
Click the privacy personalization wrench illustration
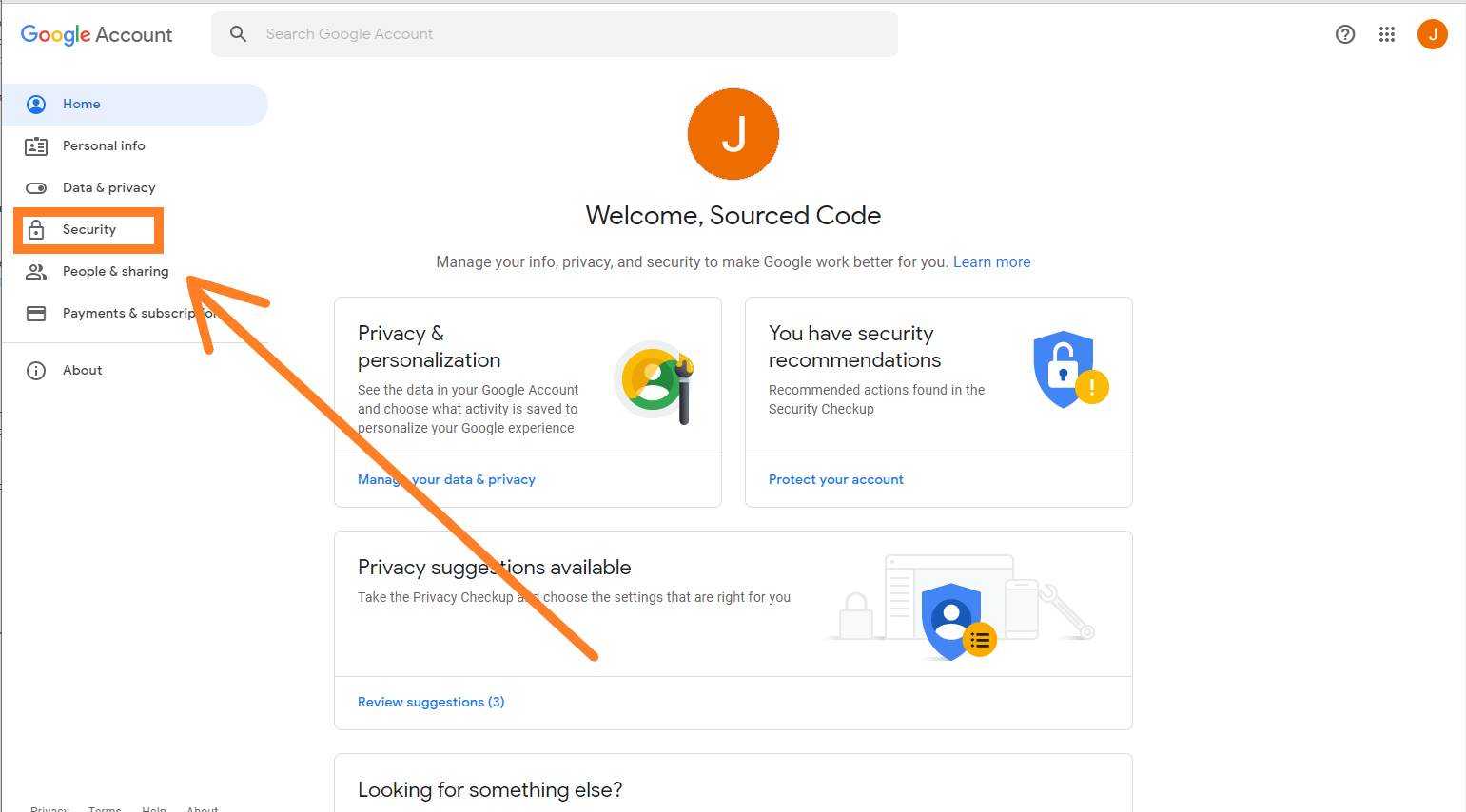(x=655, y=380)
